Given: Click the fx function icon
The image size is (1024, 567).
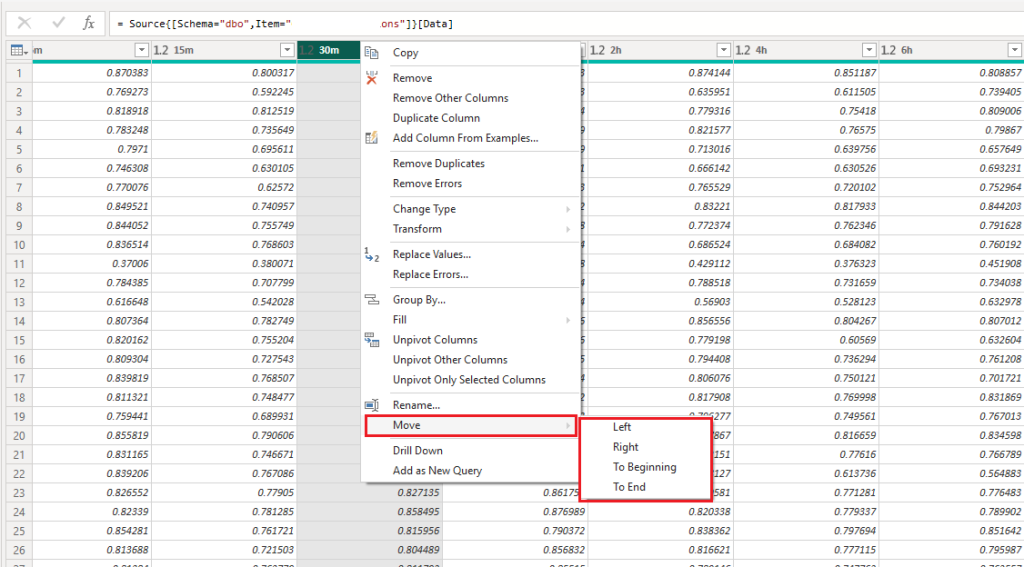Looking at the screenshot, I should [x=89, y=24].
